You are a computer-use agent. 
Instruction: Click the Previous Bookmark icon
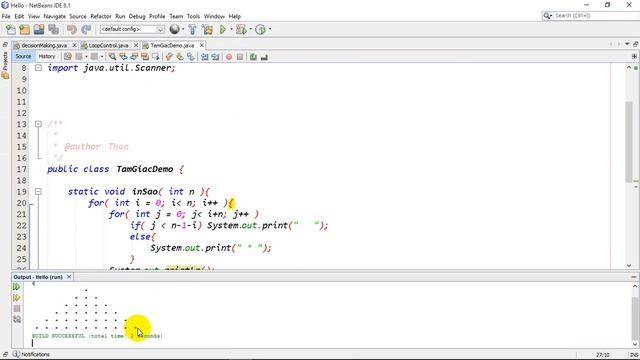click(x=169, y=57)
